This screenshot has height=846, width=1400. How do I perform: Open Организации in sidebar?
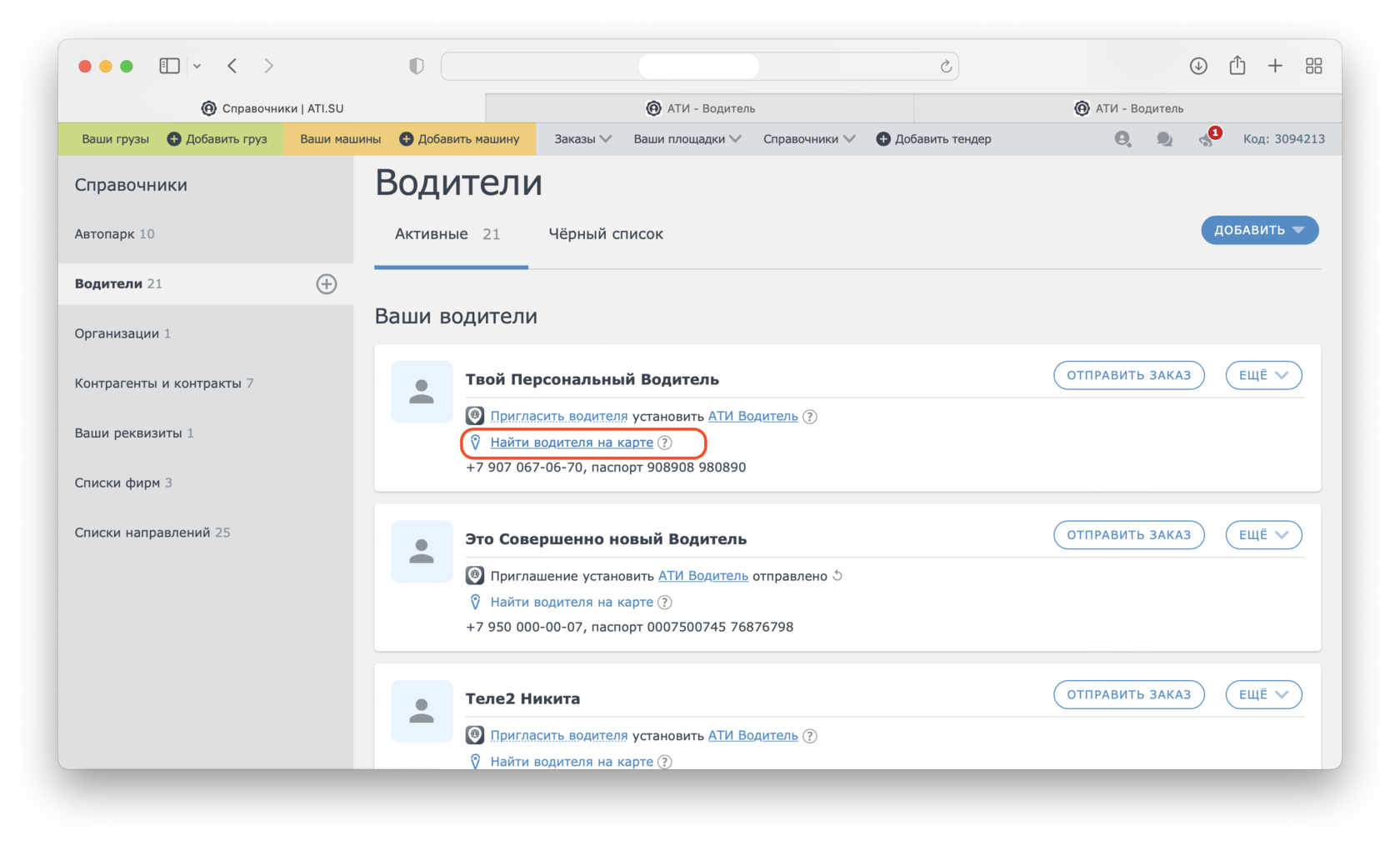point(122,333)
